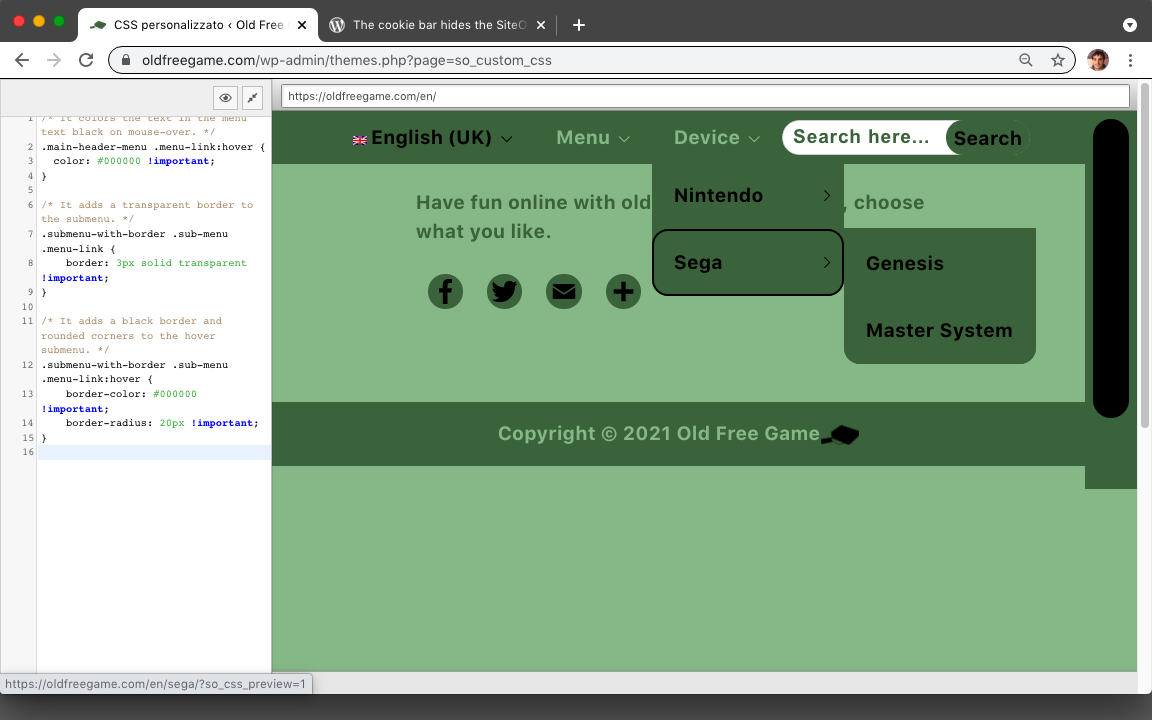The width and height of the screenshot is (1152, 720).
Task: Share via email icon
Action: (564, 292)
